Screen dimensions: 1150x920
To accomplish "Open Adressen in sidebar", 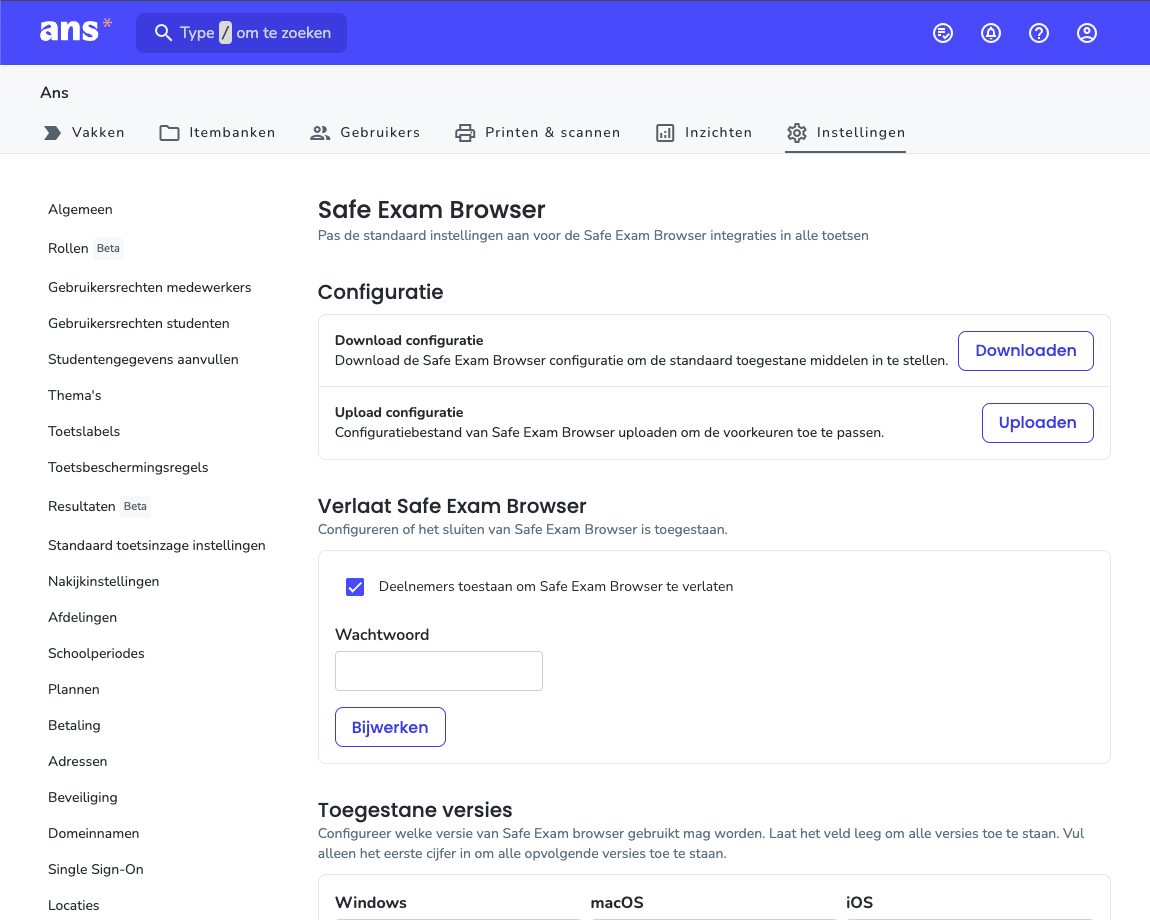I will click(x=78, y=762).
